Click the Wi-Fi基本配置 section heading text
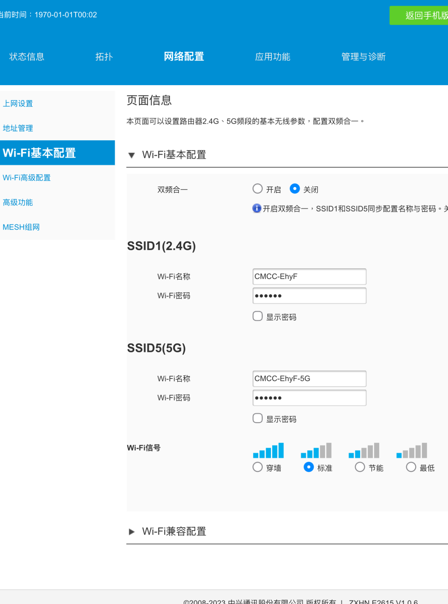Image resolution: width=448 pixels, height=604 pixels. 174,155
